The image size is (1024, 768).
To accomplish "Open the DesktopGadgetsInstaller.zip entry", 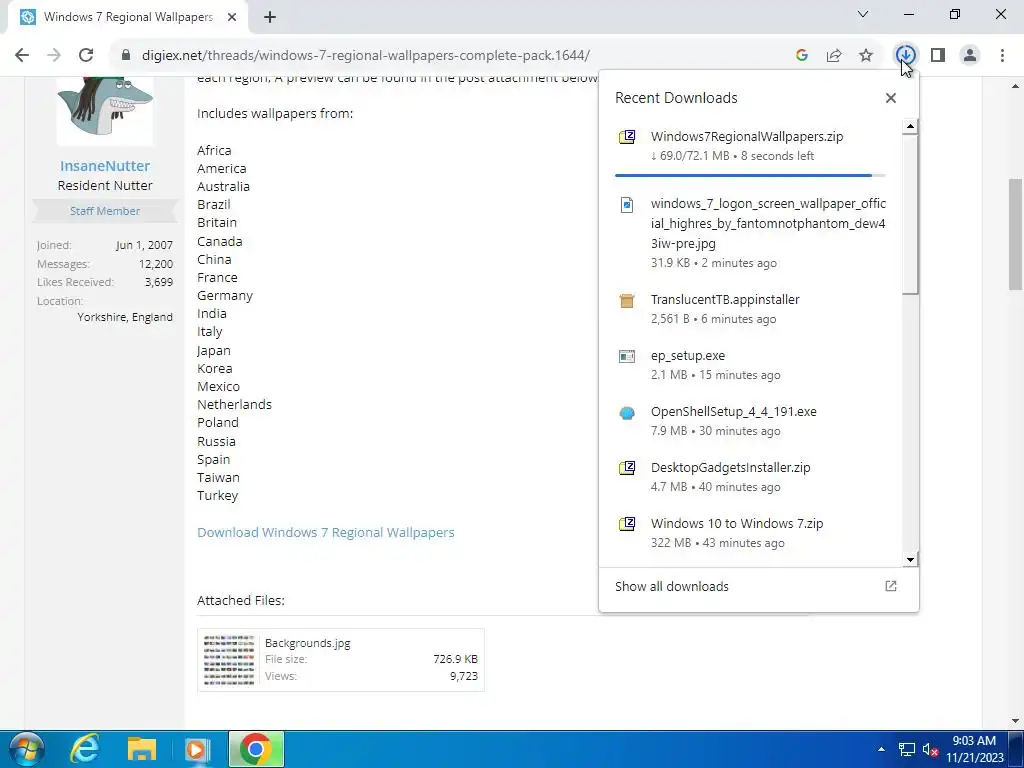I will [750, 477].
